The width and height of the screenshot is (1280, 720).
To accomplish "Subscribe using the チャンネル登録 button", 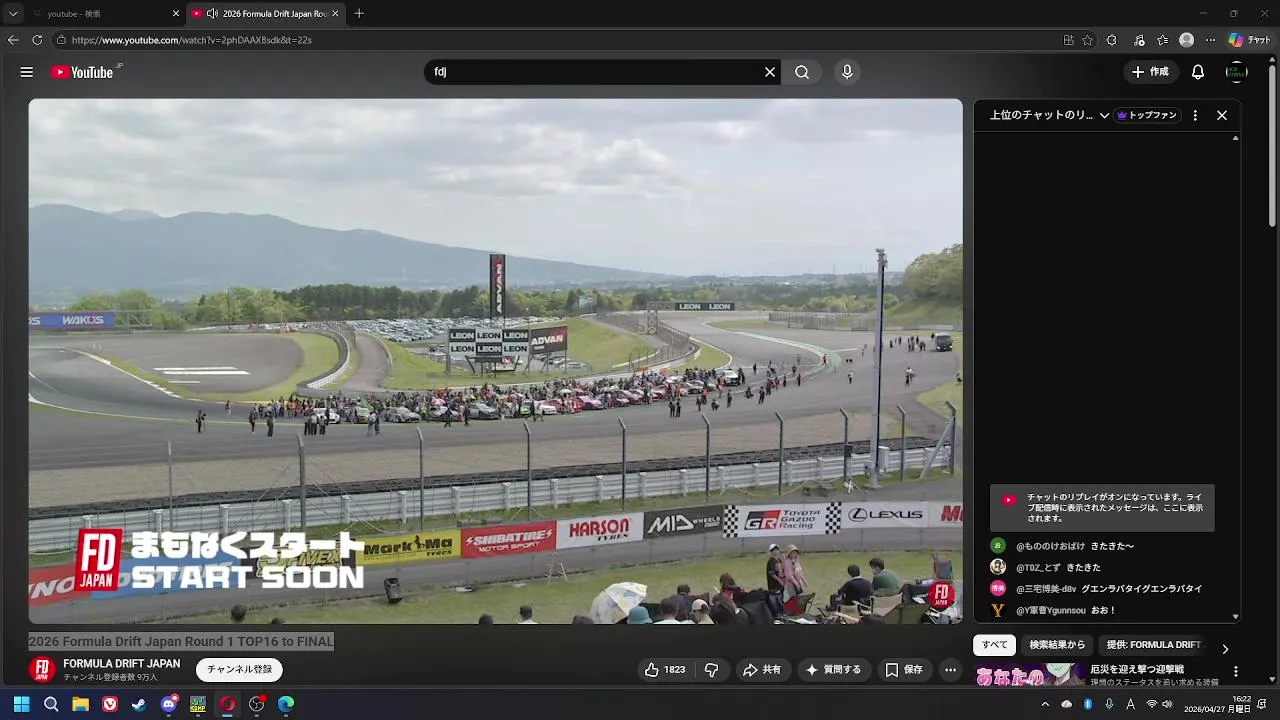I will click(240, 670).
